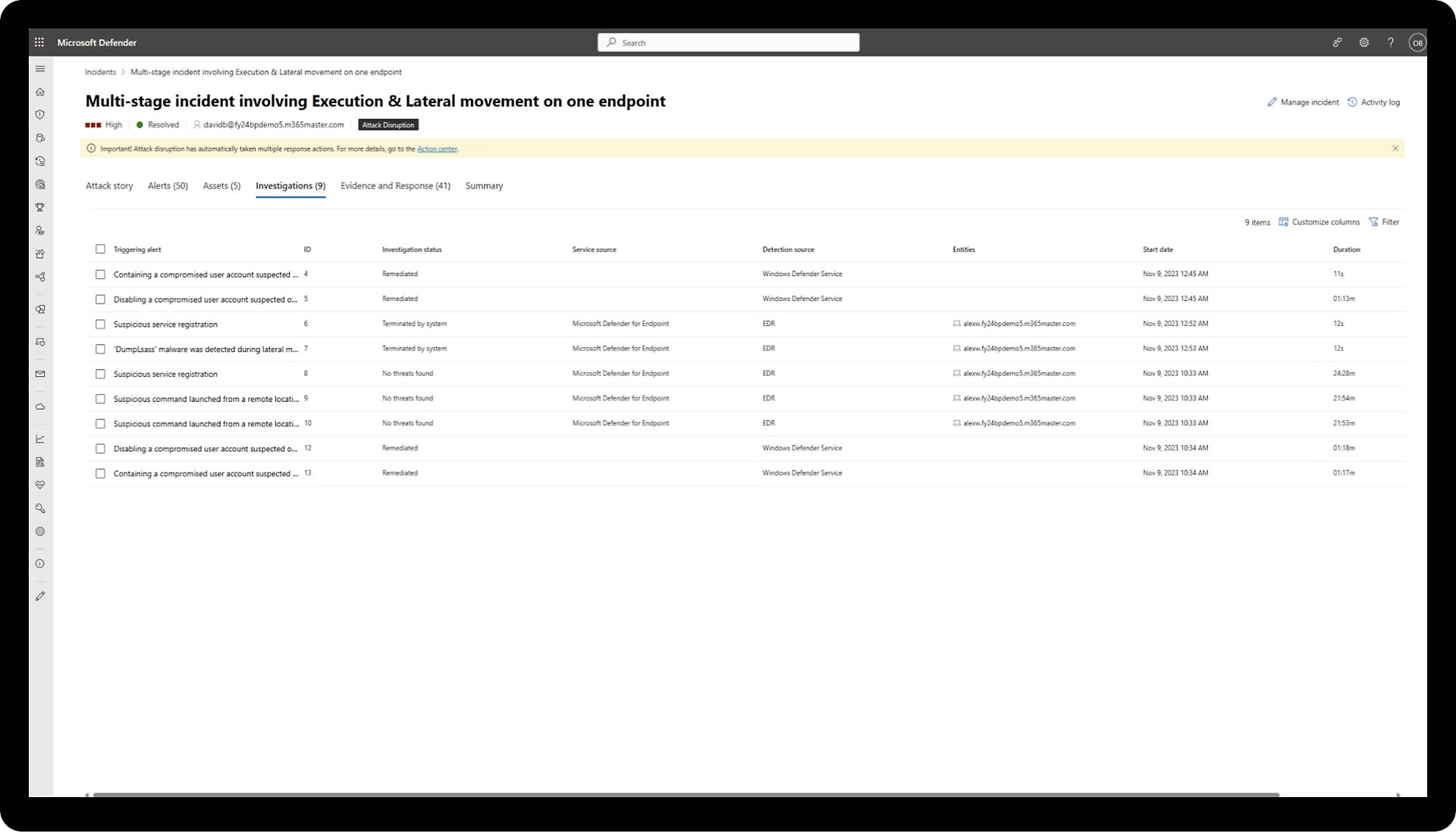
Task: Open the Filter control above the table
Action: [x=1385, y=221]
